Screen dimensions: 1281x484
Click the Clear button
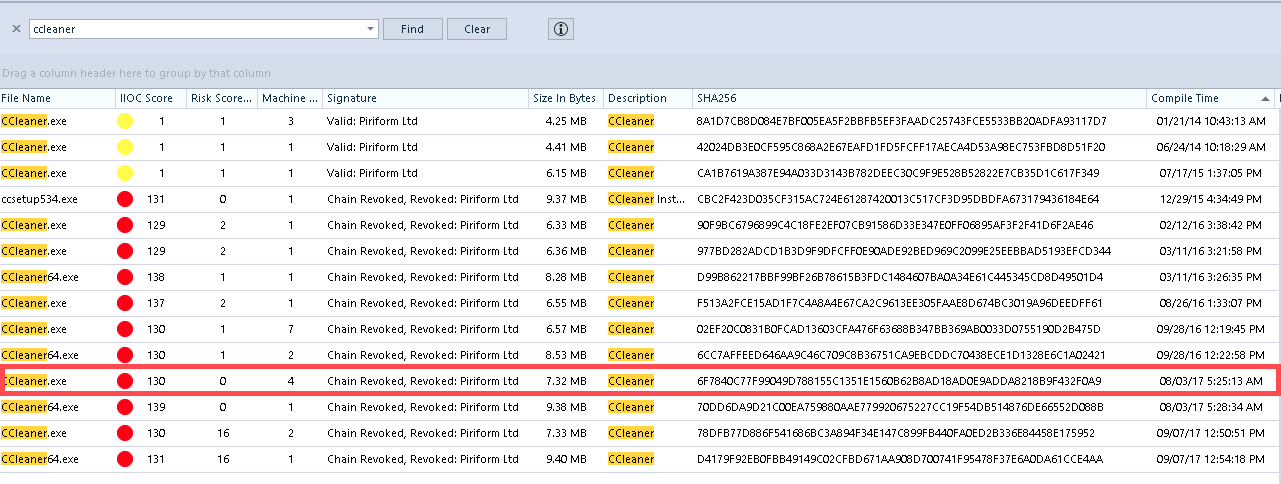click(x=477, y=29)
